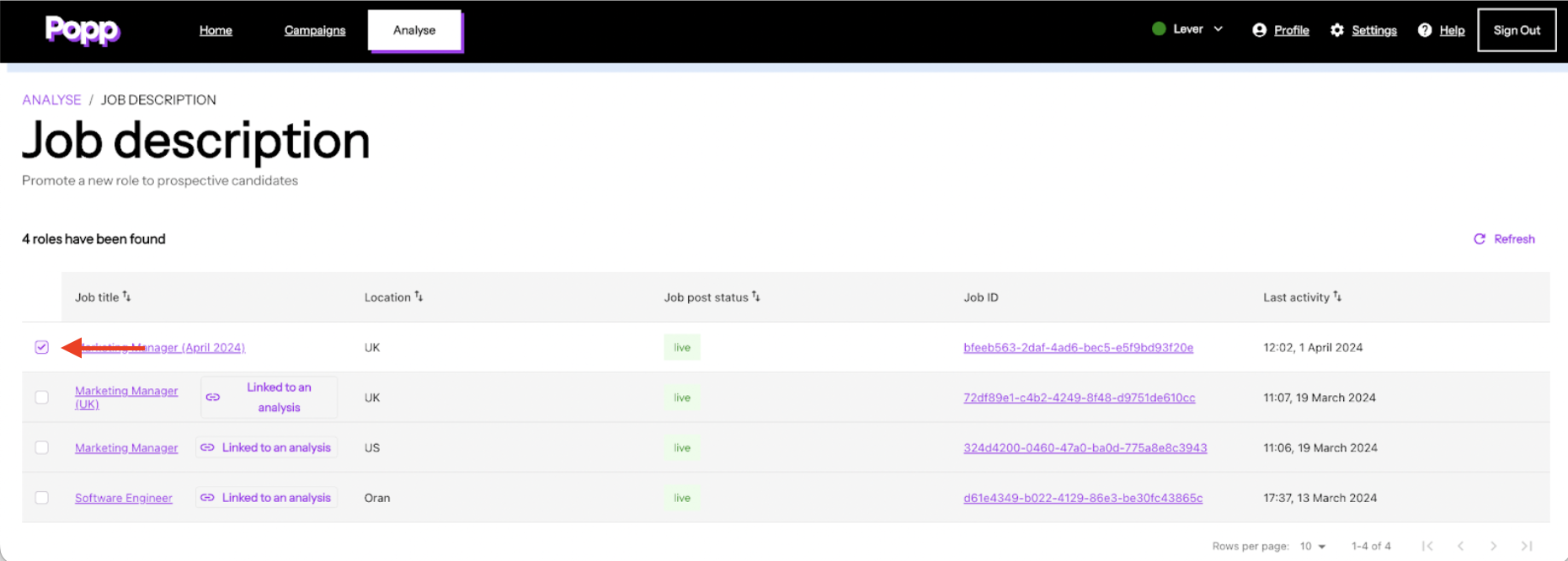Viewport: 1568px width, 561px height.
Task: Go to first page pagination icon
Action: 1427,546
